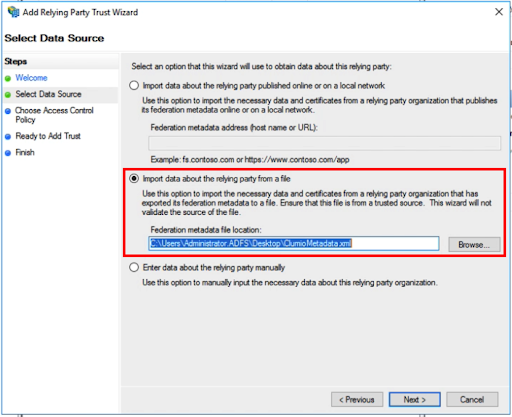Proceed with the Next button
The width and height of the screenshot is (512, 417).
coord(415,399)
